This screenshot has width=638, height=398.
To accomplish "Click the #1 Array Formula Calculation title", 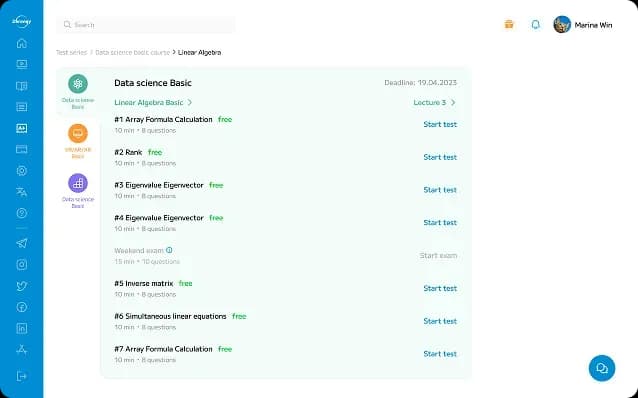I will pyautogui.click(x=163, y=119).
